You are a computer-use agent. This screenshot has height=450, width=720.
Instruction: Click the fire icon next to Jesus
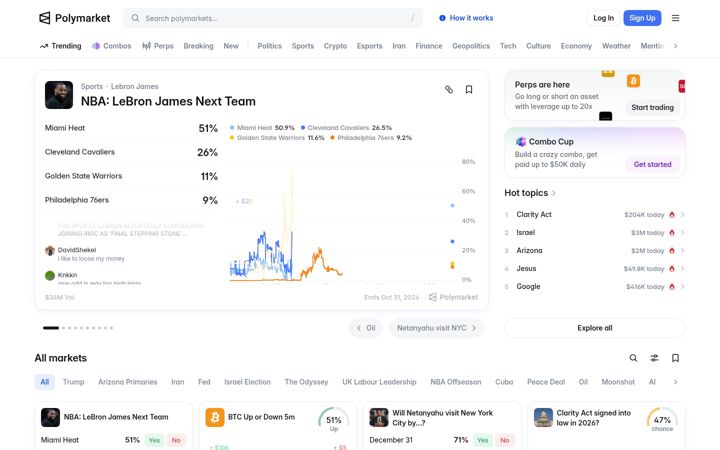tap(672, 268)
